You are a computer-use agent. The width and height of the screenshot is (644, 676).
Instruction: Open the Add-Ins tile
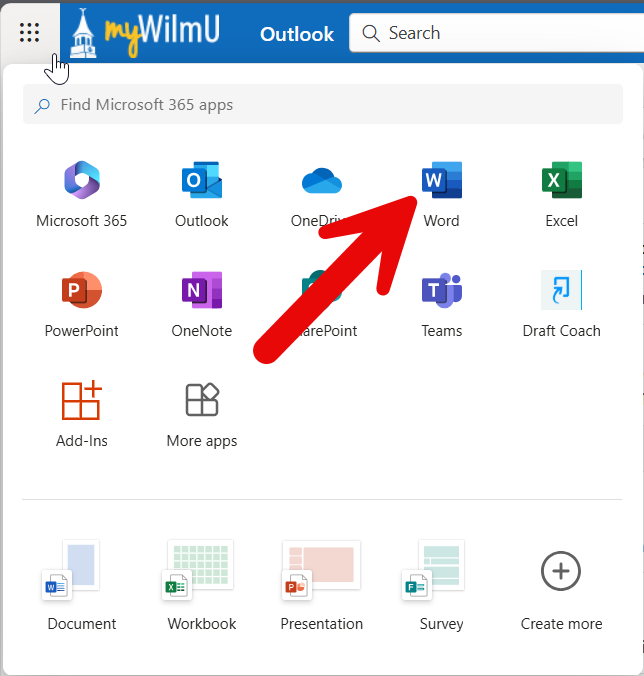[x=81, y=414]
